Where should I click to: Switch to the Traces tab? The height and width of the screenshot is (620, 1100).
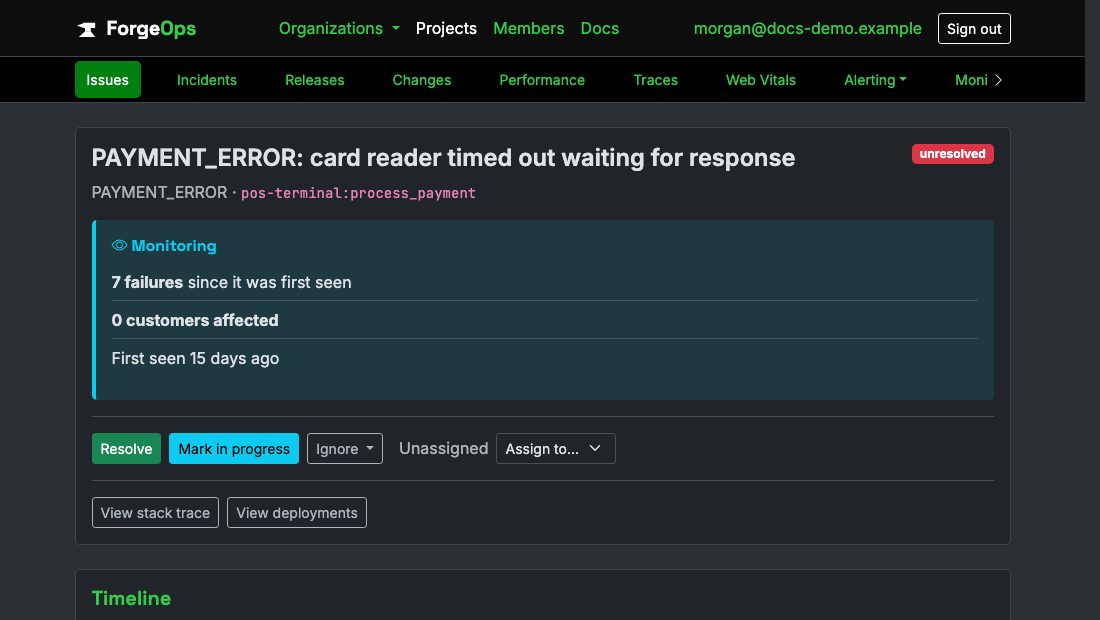655,80
